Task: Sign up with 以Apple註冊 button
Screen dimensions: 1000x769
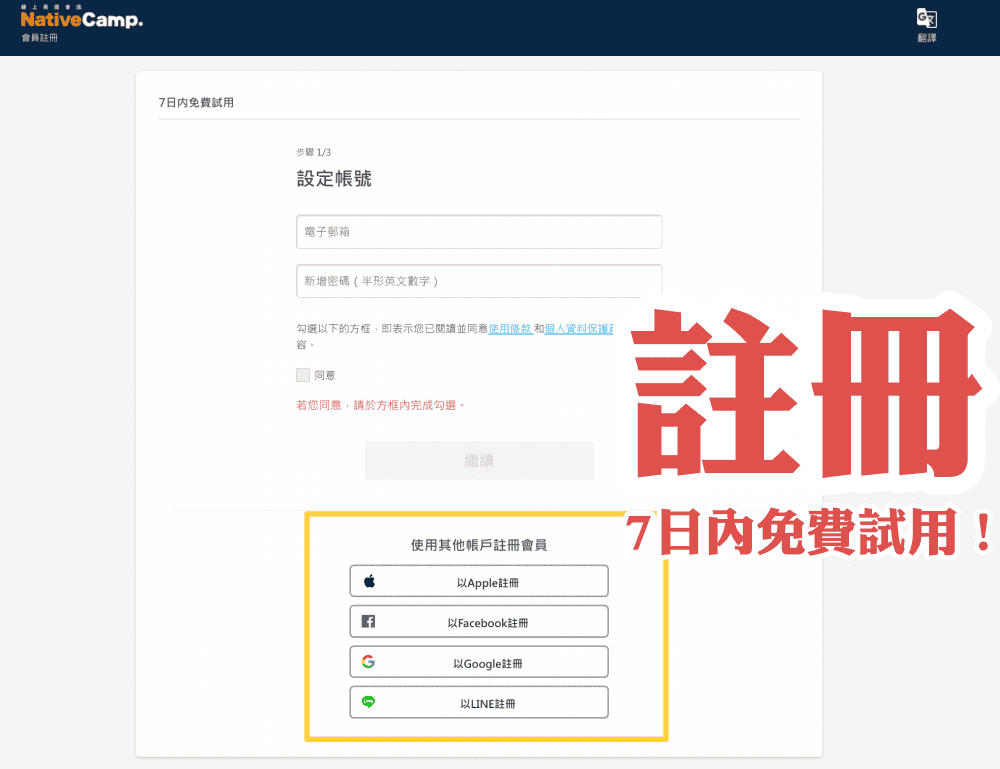Action: [479, 581]
